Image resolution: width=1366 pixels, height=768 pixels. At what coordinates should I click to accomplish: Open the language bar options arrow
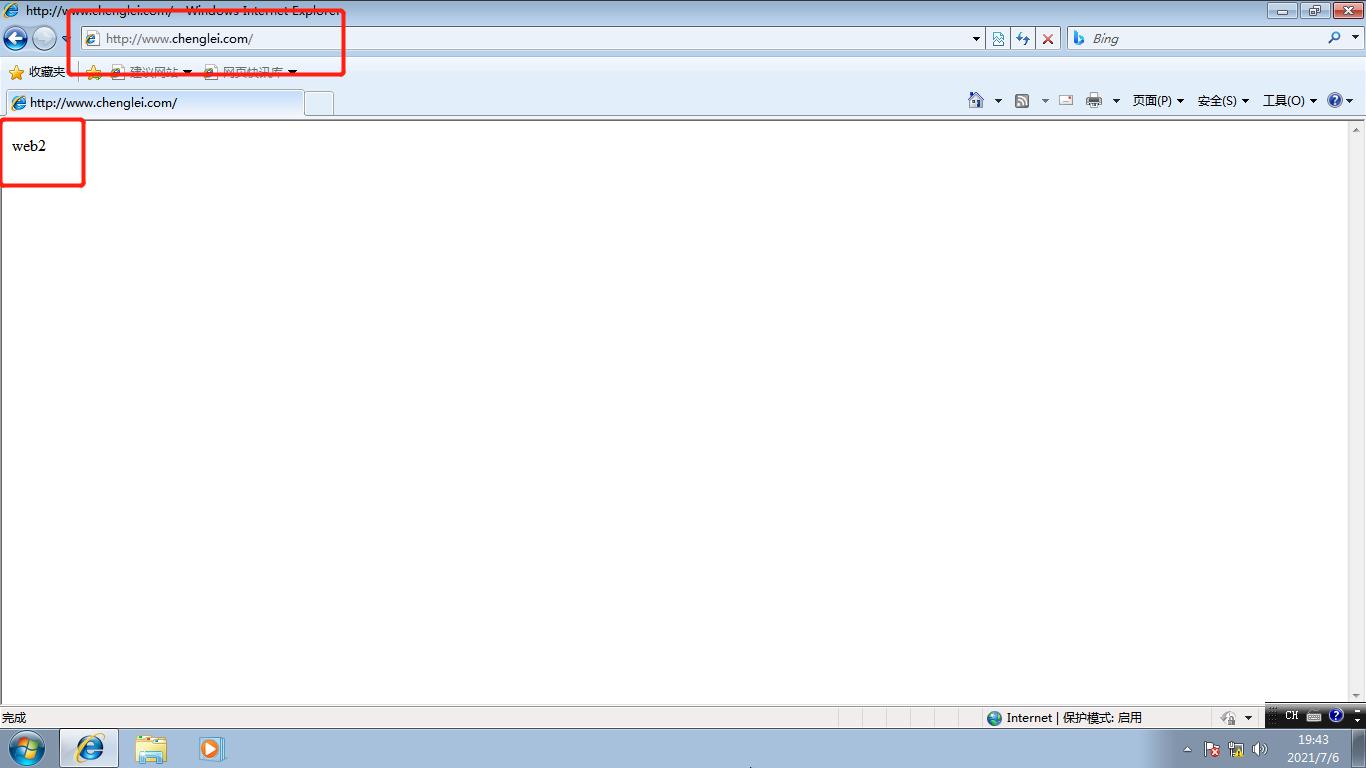click(x=1357, y=718)
